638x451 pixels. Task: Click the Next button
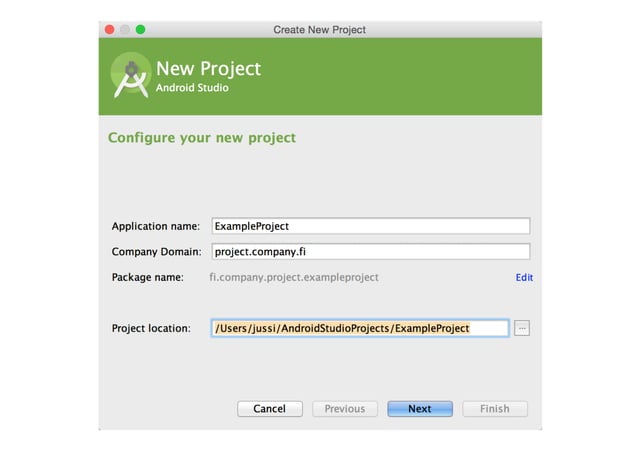pos(420,409)
